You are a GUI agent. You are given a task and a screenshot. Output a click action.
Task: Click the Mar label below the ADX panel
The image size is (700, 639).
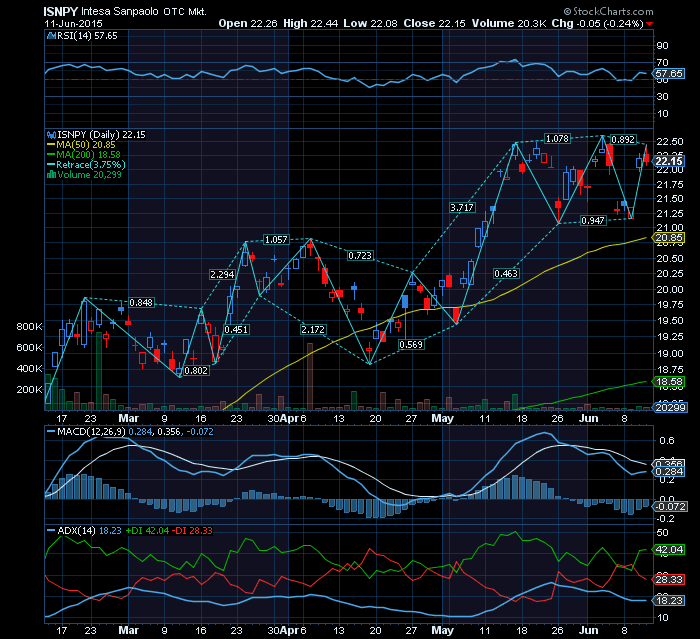point(129,630)
